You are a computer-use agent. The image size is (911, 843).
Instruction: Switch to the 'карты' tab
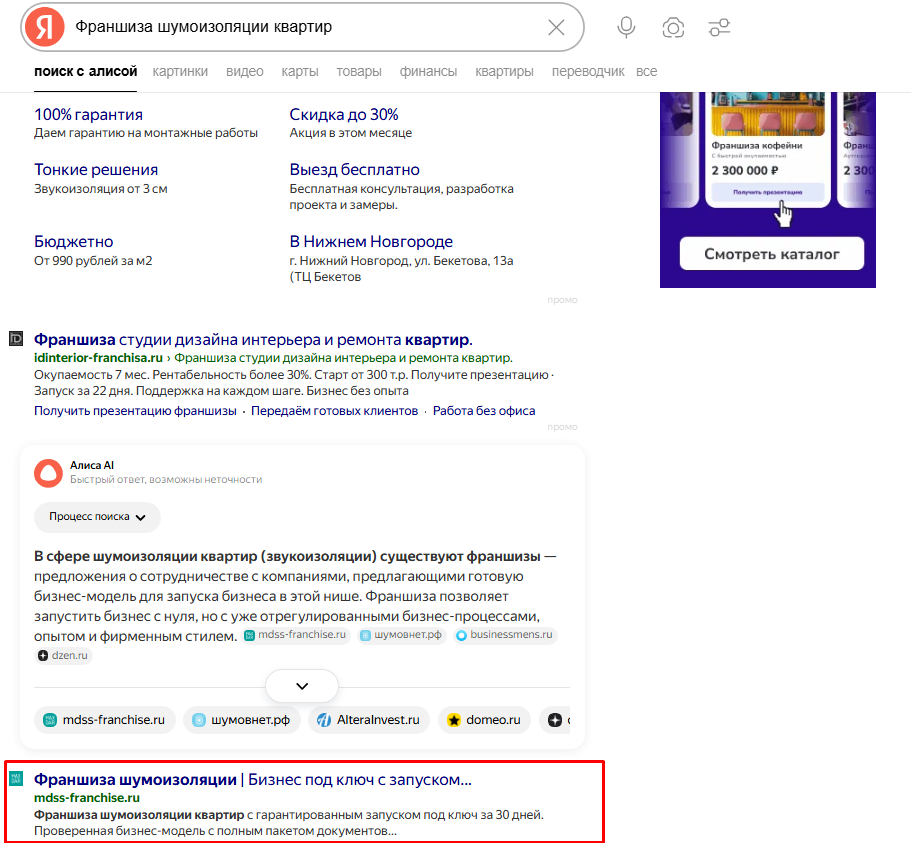pos(300,71)
